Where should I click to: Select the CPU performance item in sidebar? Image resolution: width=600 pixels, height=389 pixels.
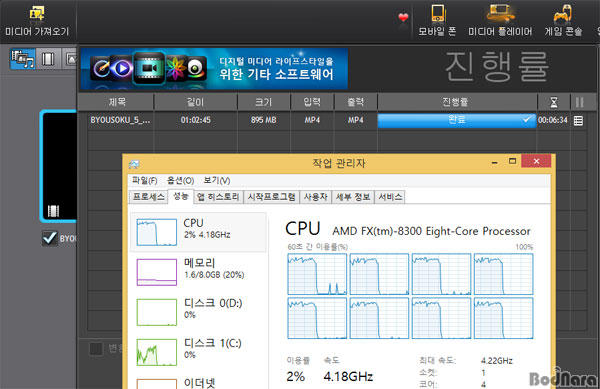[198, 232]
